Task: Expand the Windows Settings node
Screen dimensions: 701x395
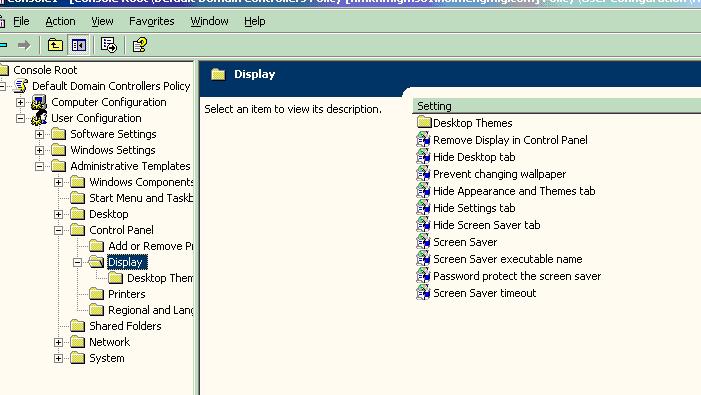Action: [x=39, y=151]
